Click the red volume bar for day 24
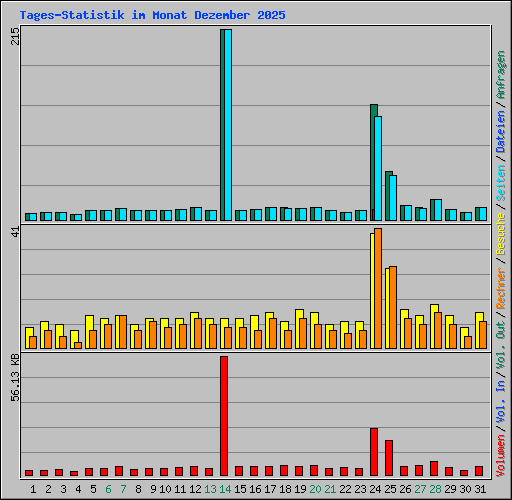512x500 pixels. [374, 452]
